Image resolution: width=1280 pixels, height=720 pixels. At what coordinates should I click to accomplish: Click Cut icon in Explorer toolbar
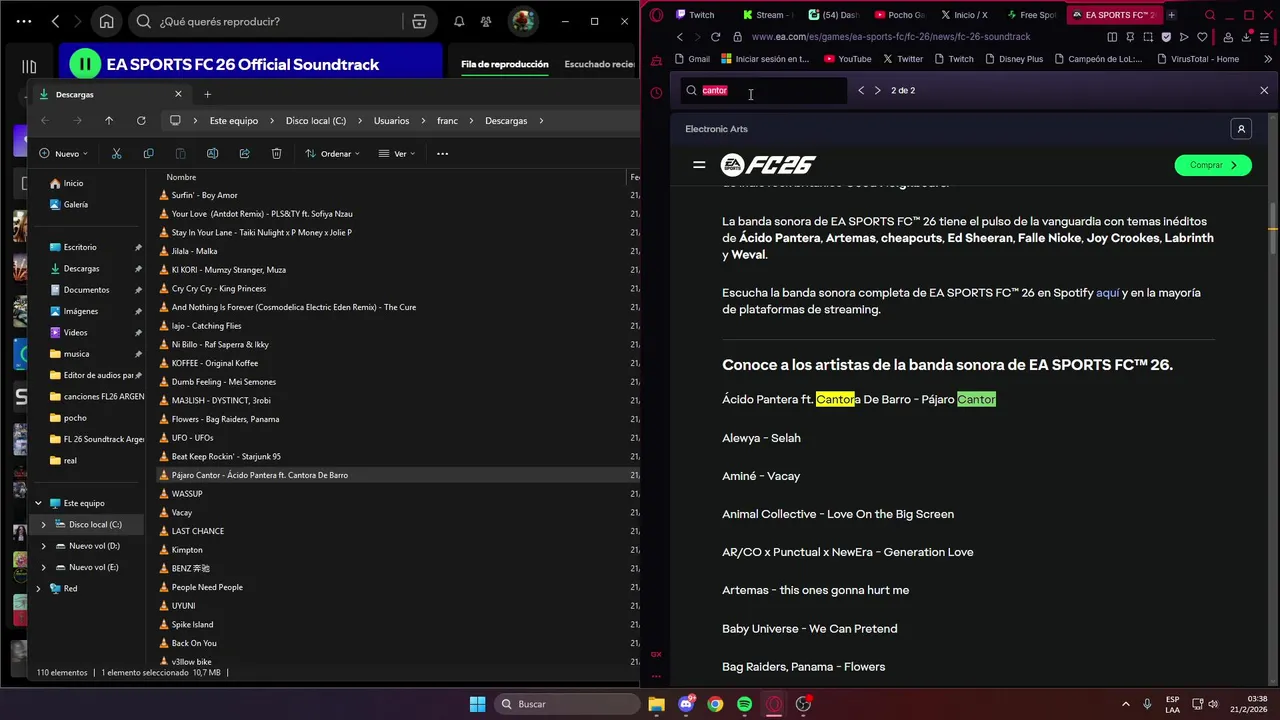click(x=116, y=153)
